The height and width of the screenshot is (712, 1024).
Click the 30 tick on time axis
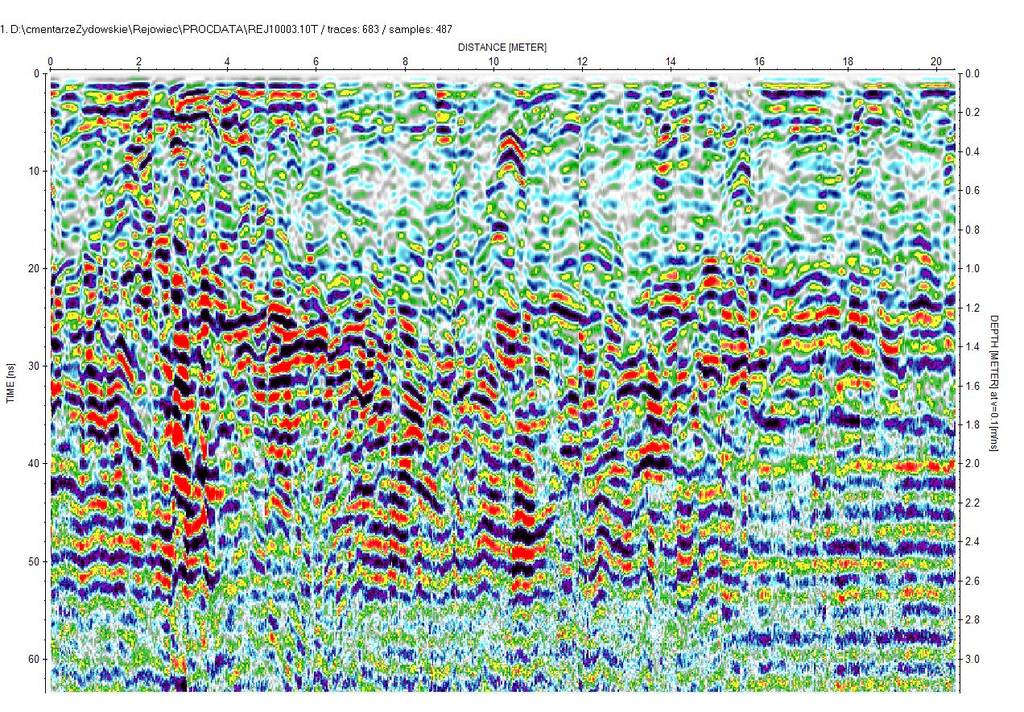pyautogui.click(x=32, y=366)
